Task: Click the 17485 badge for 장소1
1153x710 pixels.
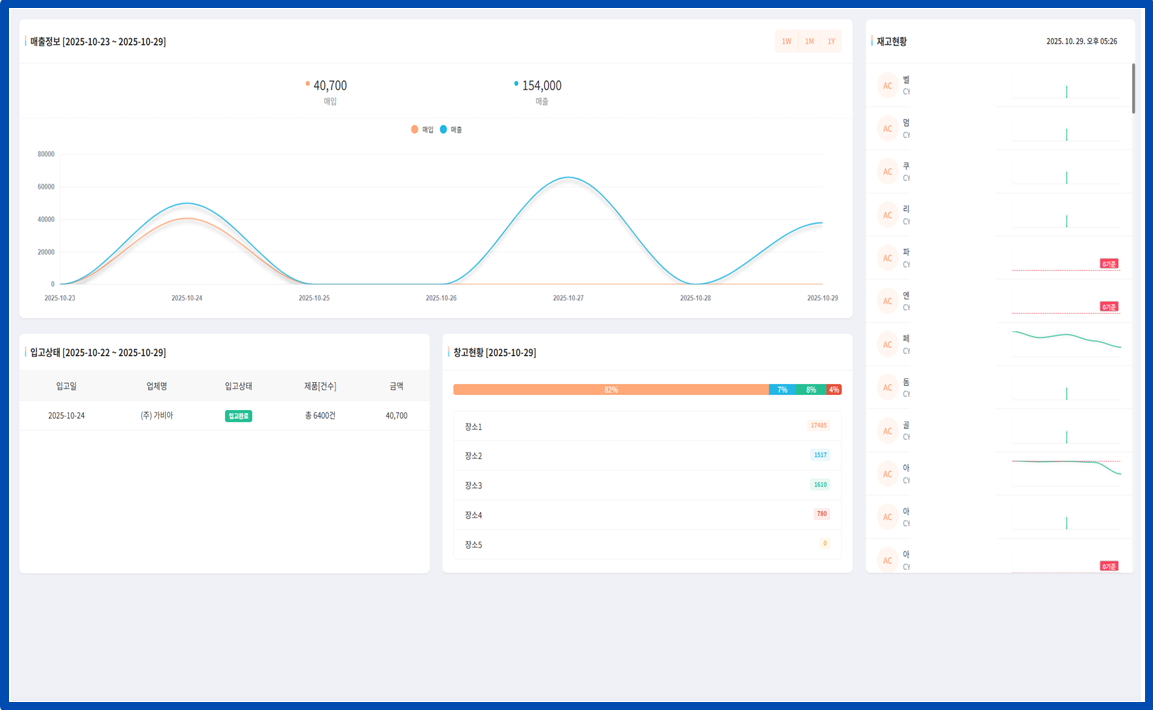Action: pyautogui.click(x=819, y=426)
